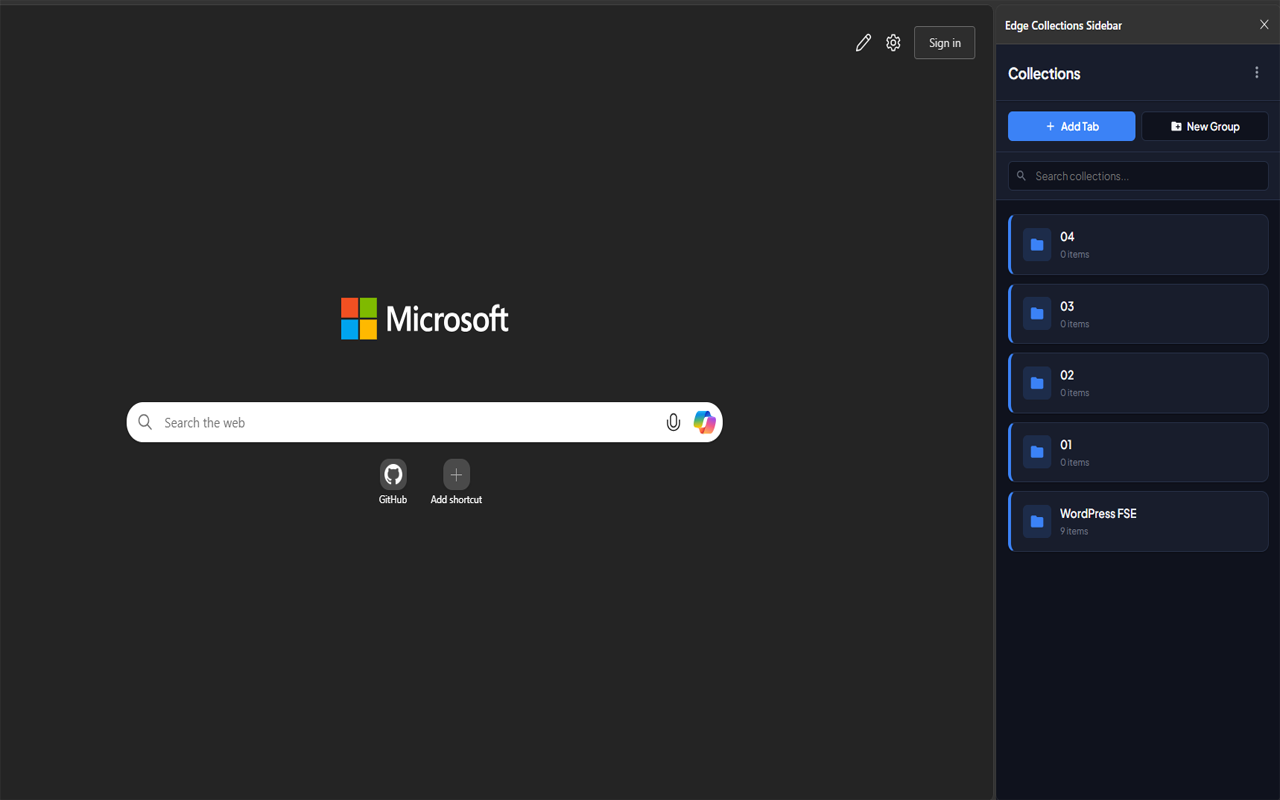Click the Sign in button
The width and height of the screenshot is (1280, 800).
[x=944, y=43]
